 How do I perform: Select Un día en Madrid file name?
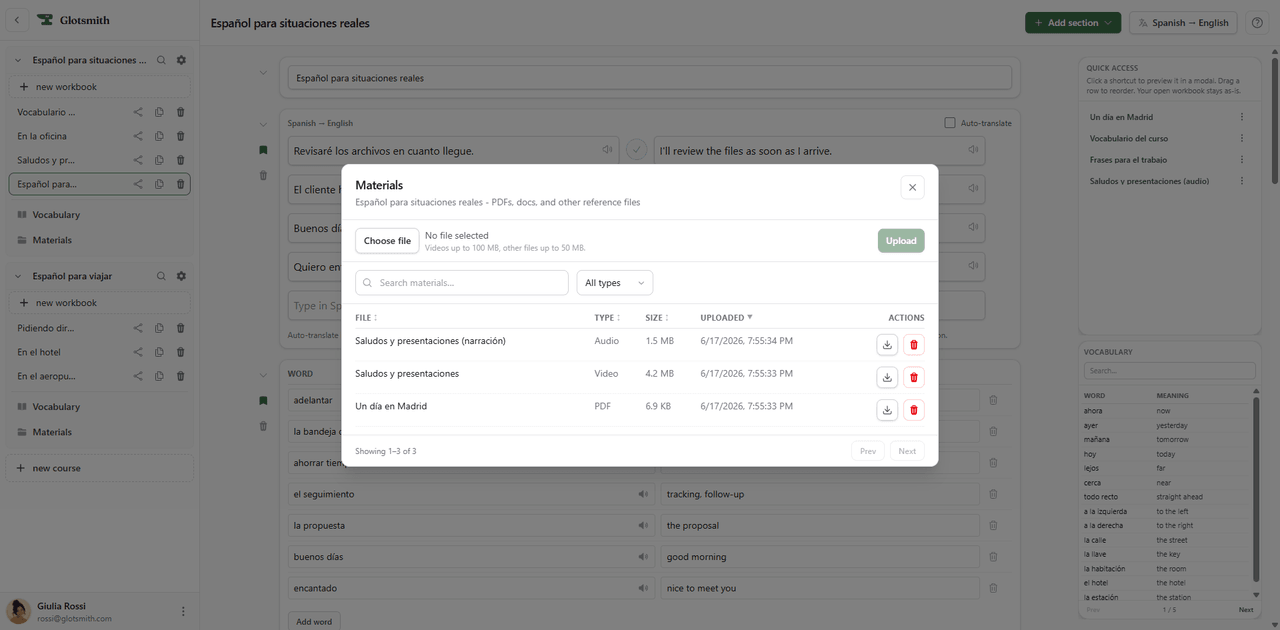coord(391,406)
